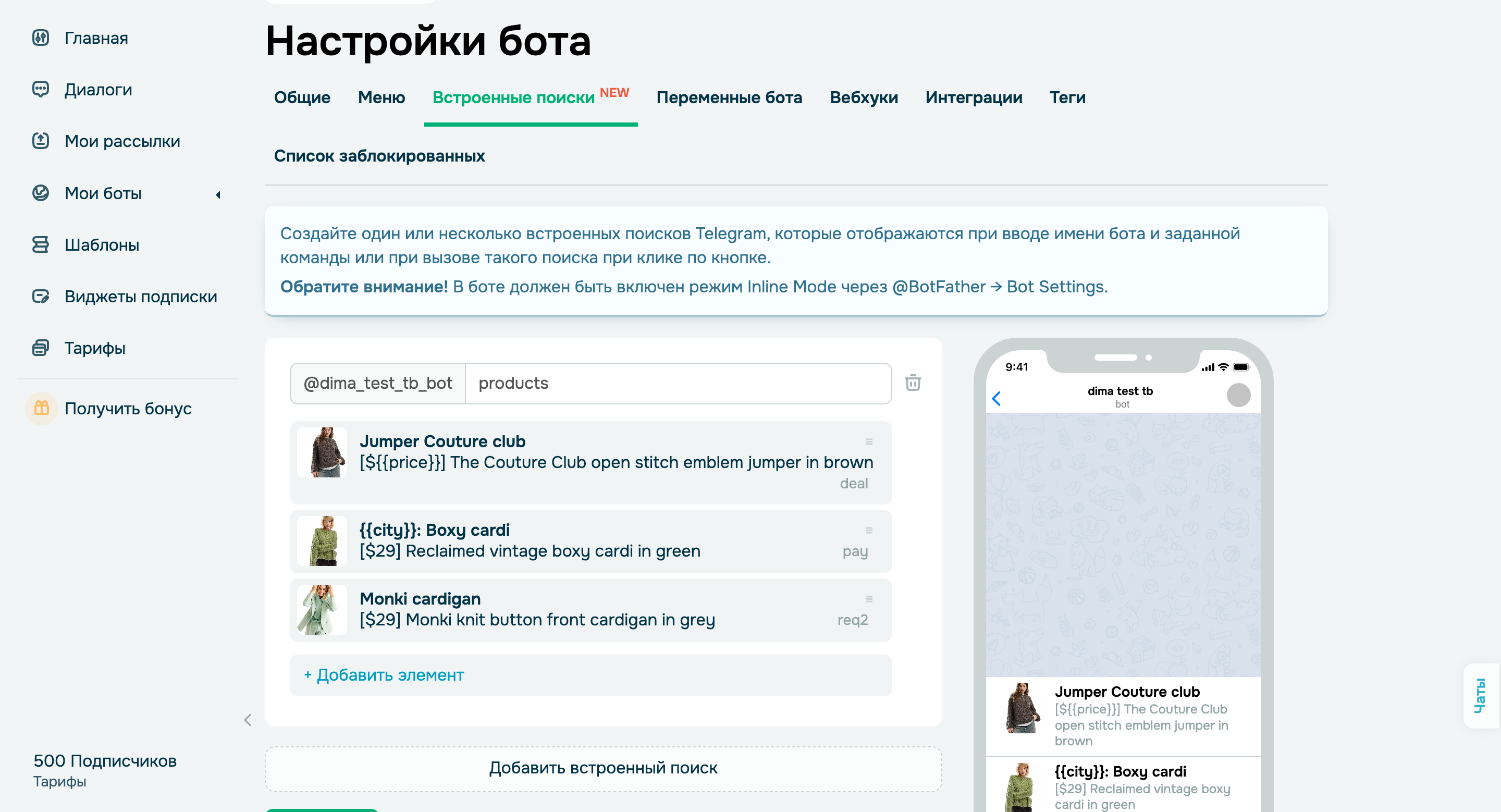Open the Тарифы section
This screenshot has width=1501, height=812.
[x=94, y=348]
